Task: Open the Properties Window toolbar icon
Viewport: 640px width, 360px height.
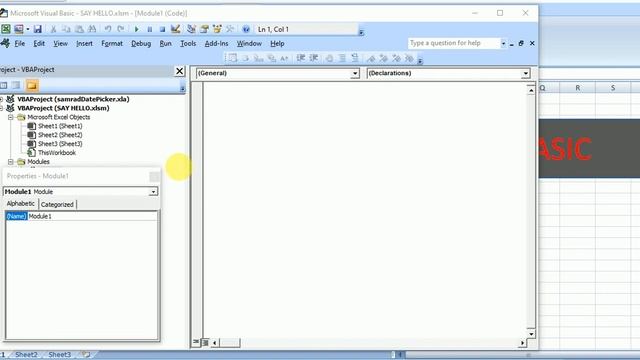Action: pyautogui.click(x=204, y=29)
